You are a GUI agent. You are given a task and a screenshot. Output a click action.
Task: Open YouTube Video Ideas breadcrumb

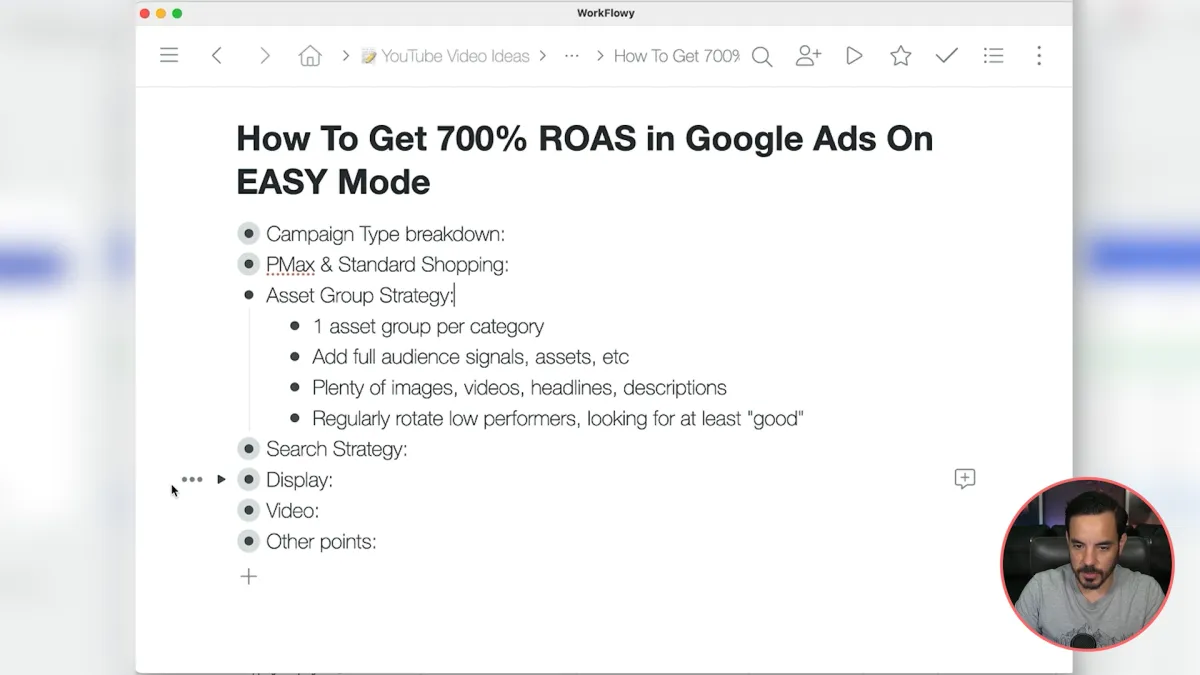[x=445, y=56]
